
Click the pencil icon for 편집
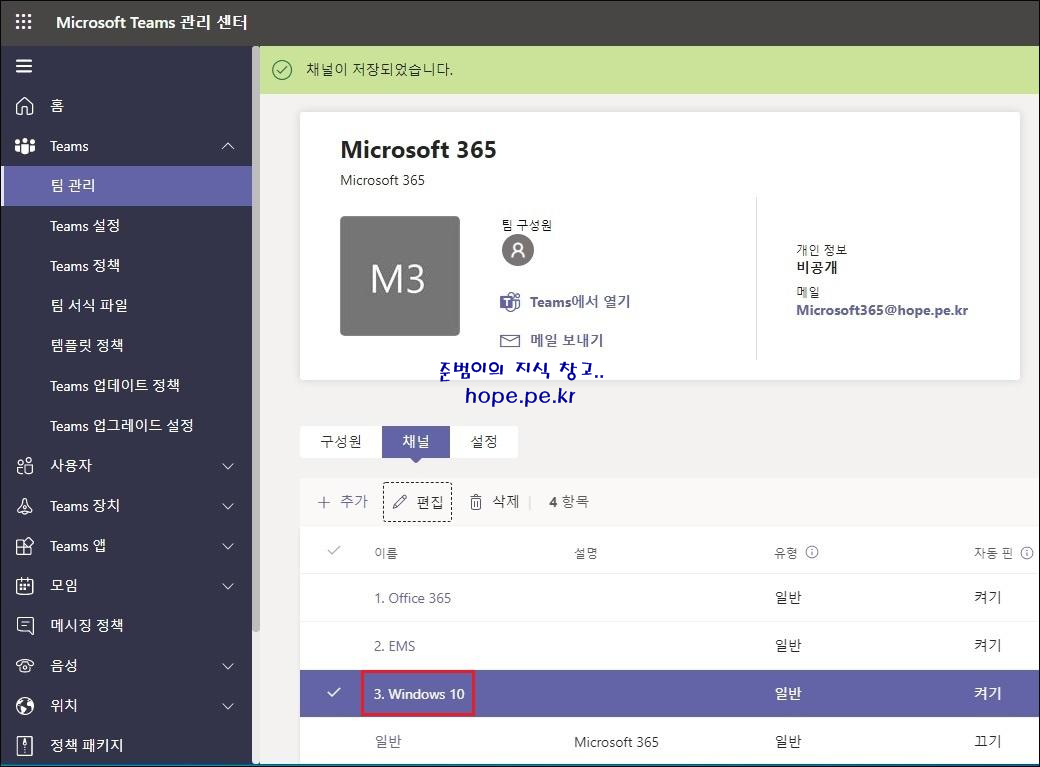coord(399,502)
